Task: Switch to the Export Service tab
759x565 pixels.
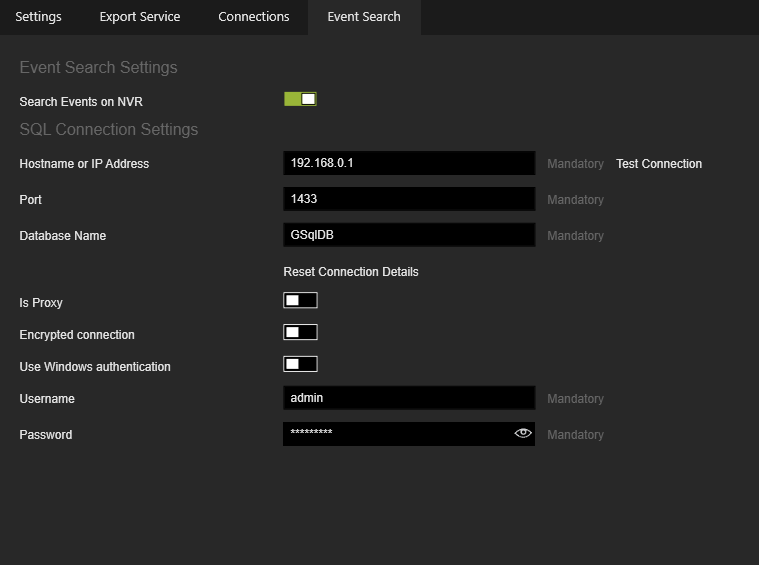Action: coord(140,17)
